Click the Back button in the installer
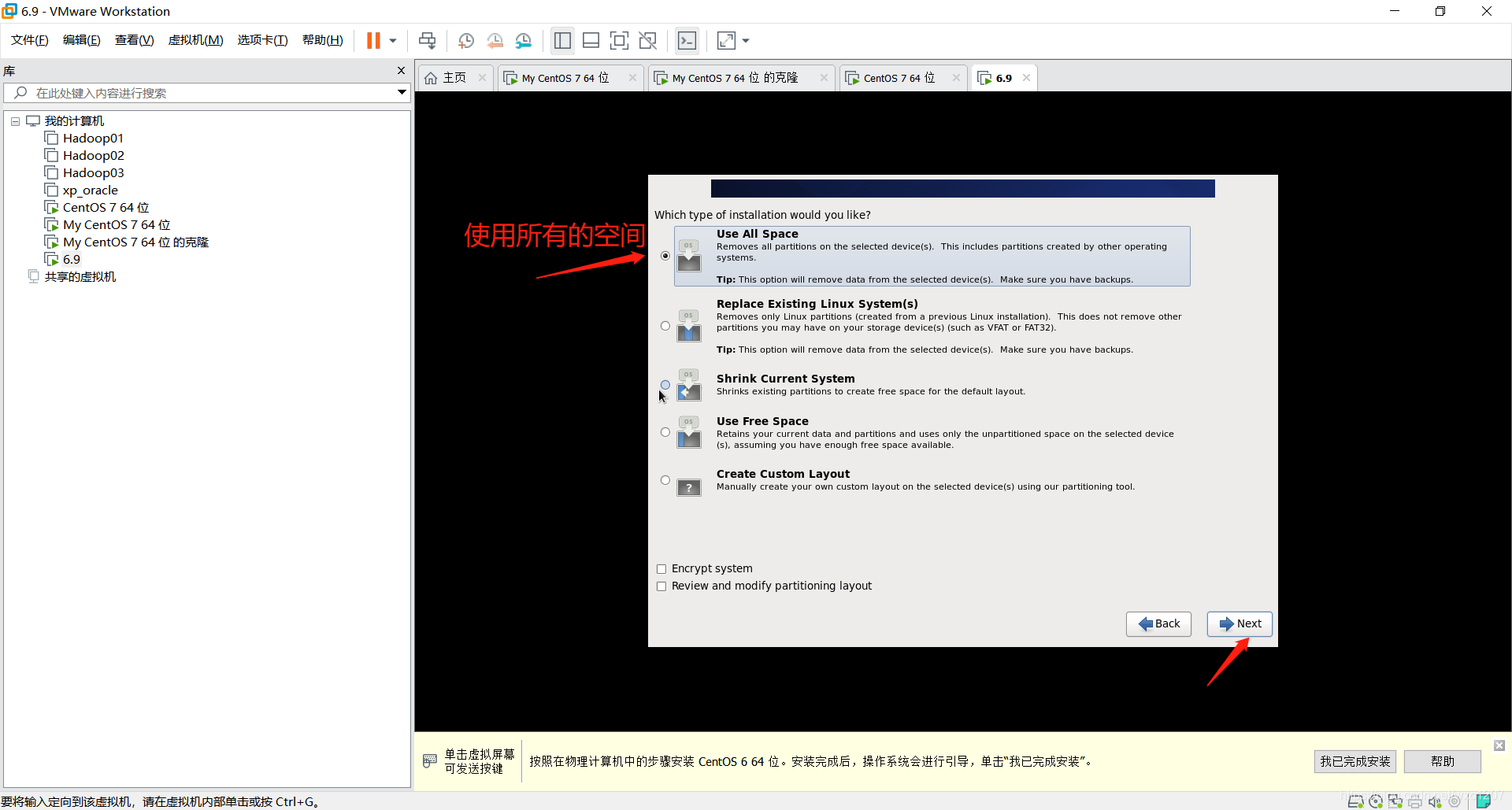The height and width of the screenshot is (810, 1512). (1158, 623)
